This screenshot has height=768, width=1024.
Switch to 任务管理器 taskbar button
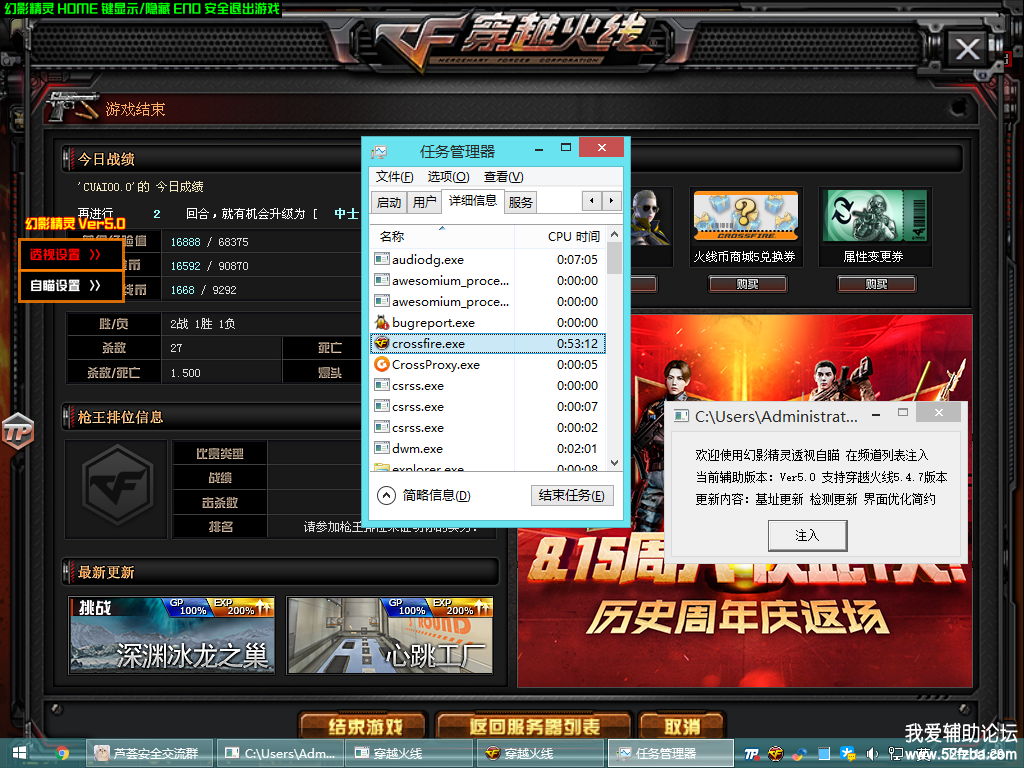coord(671,753)
